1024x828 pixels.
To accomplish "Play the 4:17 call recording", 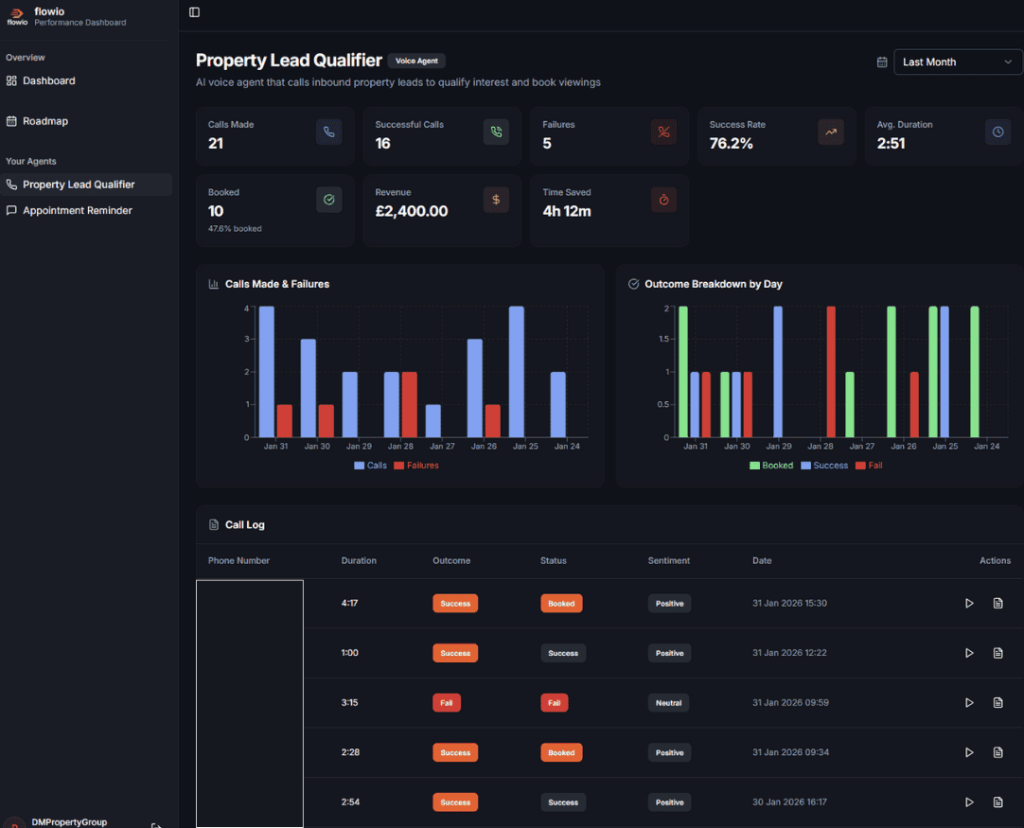I will coord(969,603).
